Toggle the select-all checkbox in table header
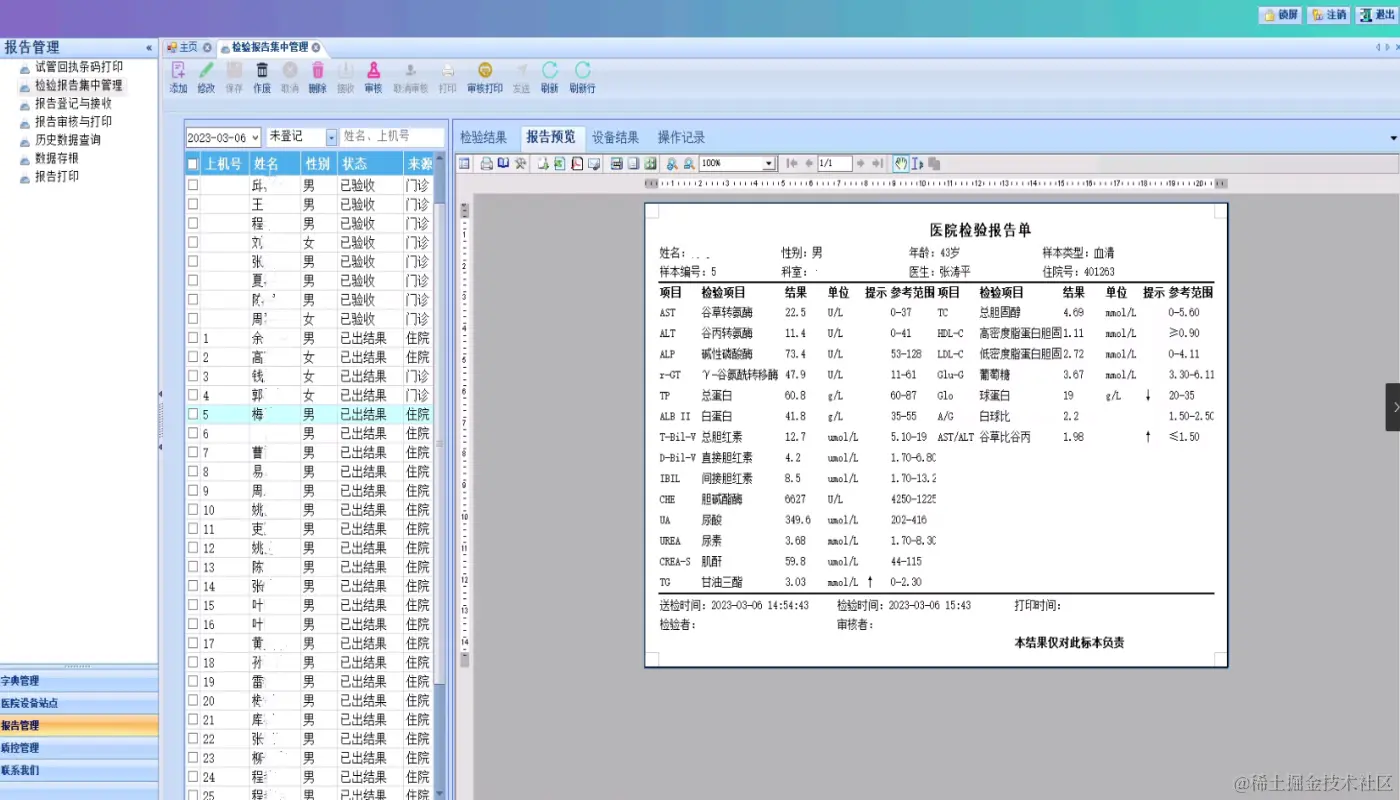The height and width of the screenshot is (800, 1400). click(193, 164)
